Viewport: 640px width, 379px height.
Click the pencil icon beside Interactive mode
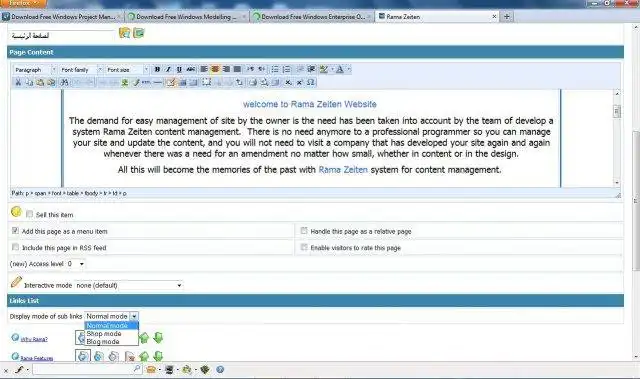click(16, 281)
